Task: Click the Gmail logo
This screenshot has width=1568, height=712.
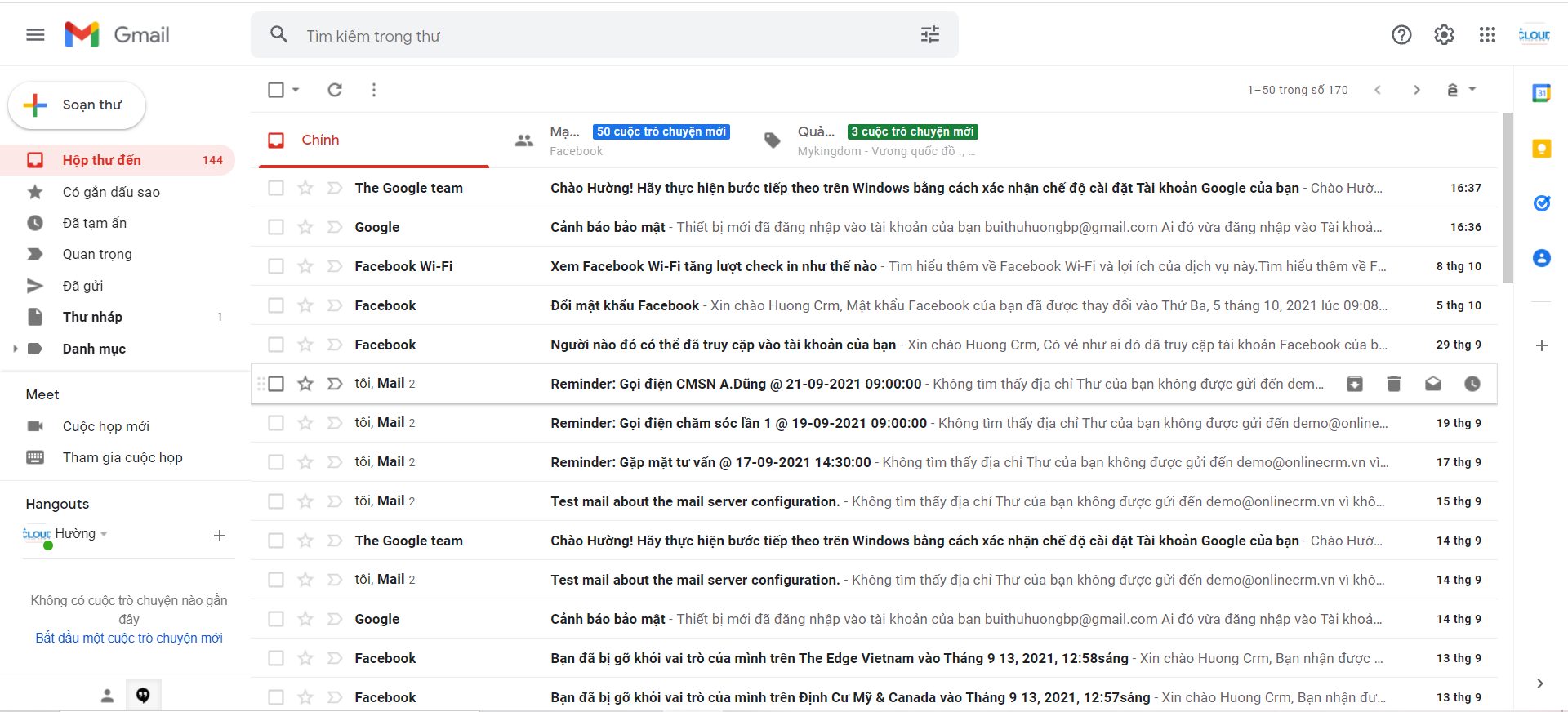Action: click(x=117, y=34)
